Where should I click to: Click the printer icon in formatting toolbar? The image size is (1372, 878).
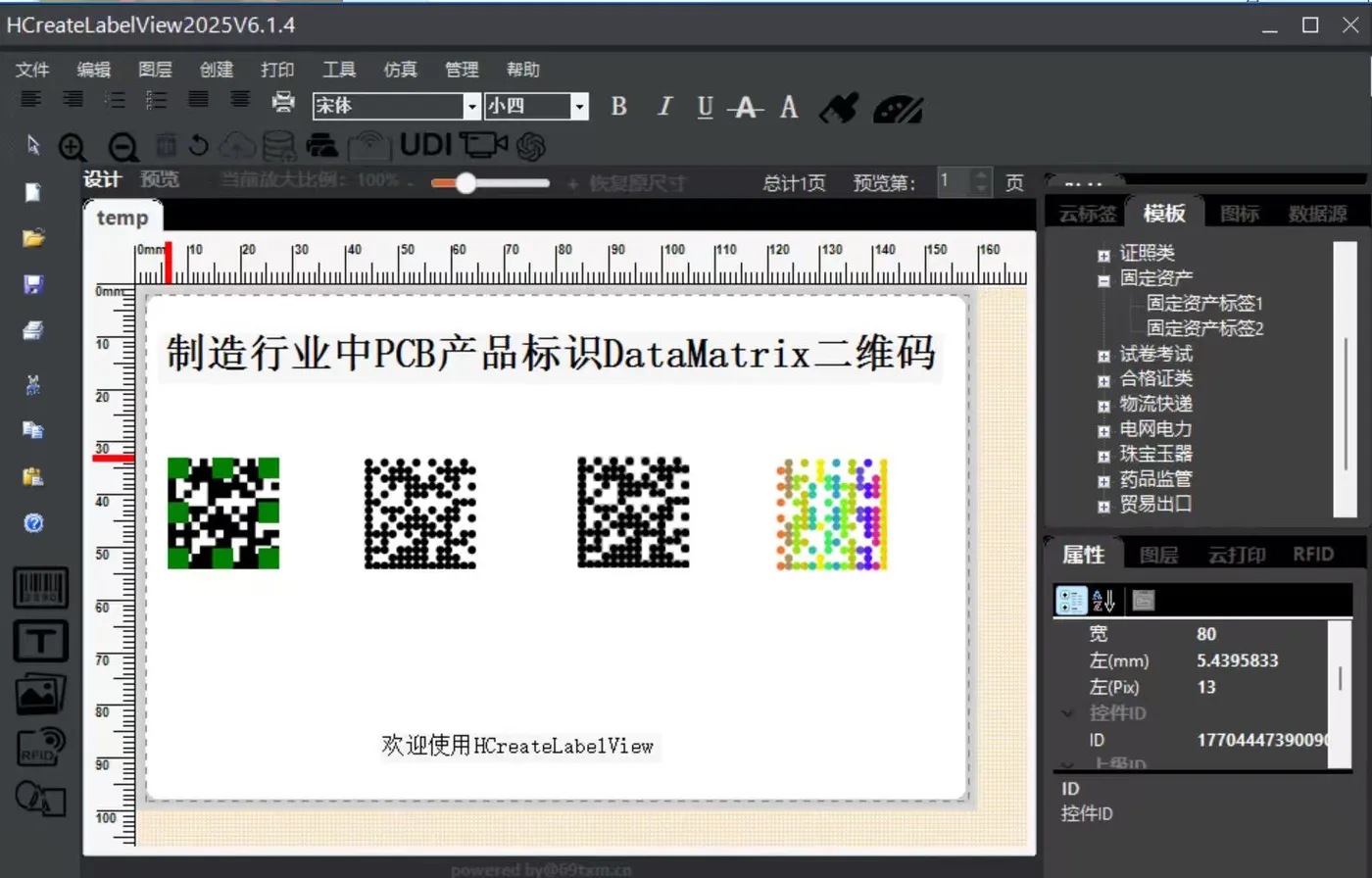[283, 100]
